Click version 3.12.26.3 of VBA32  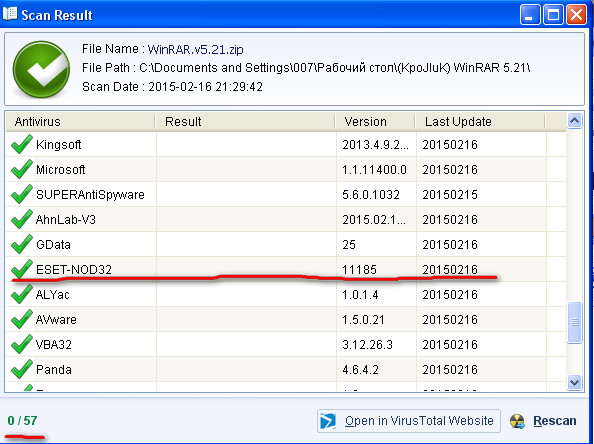367,344
